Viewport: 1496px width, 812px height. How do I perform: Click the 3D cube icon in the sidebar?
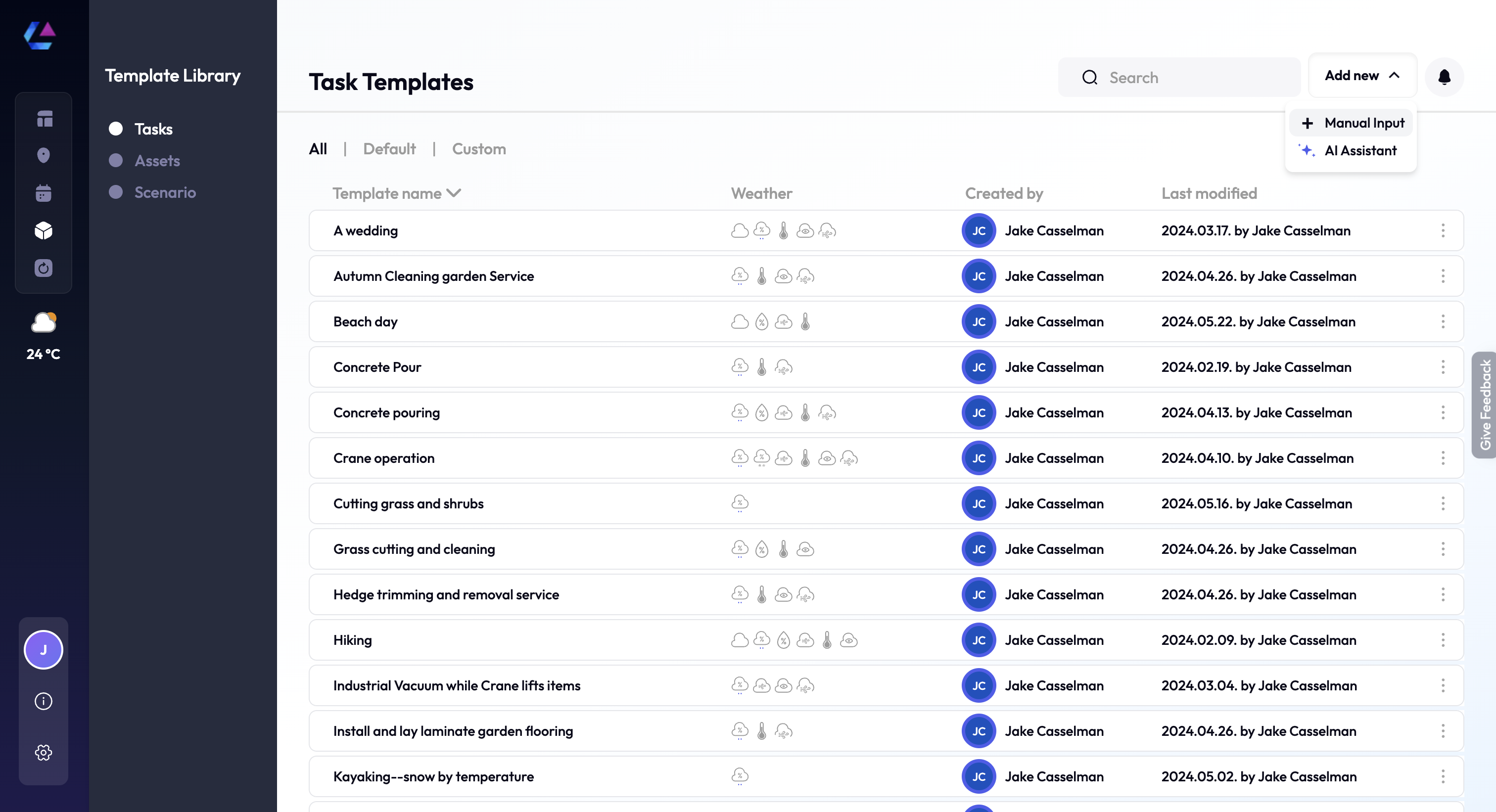[x=44, y=230]
